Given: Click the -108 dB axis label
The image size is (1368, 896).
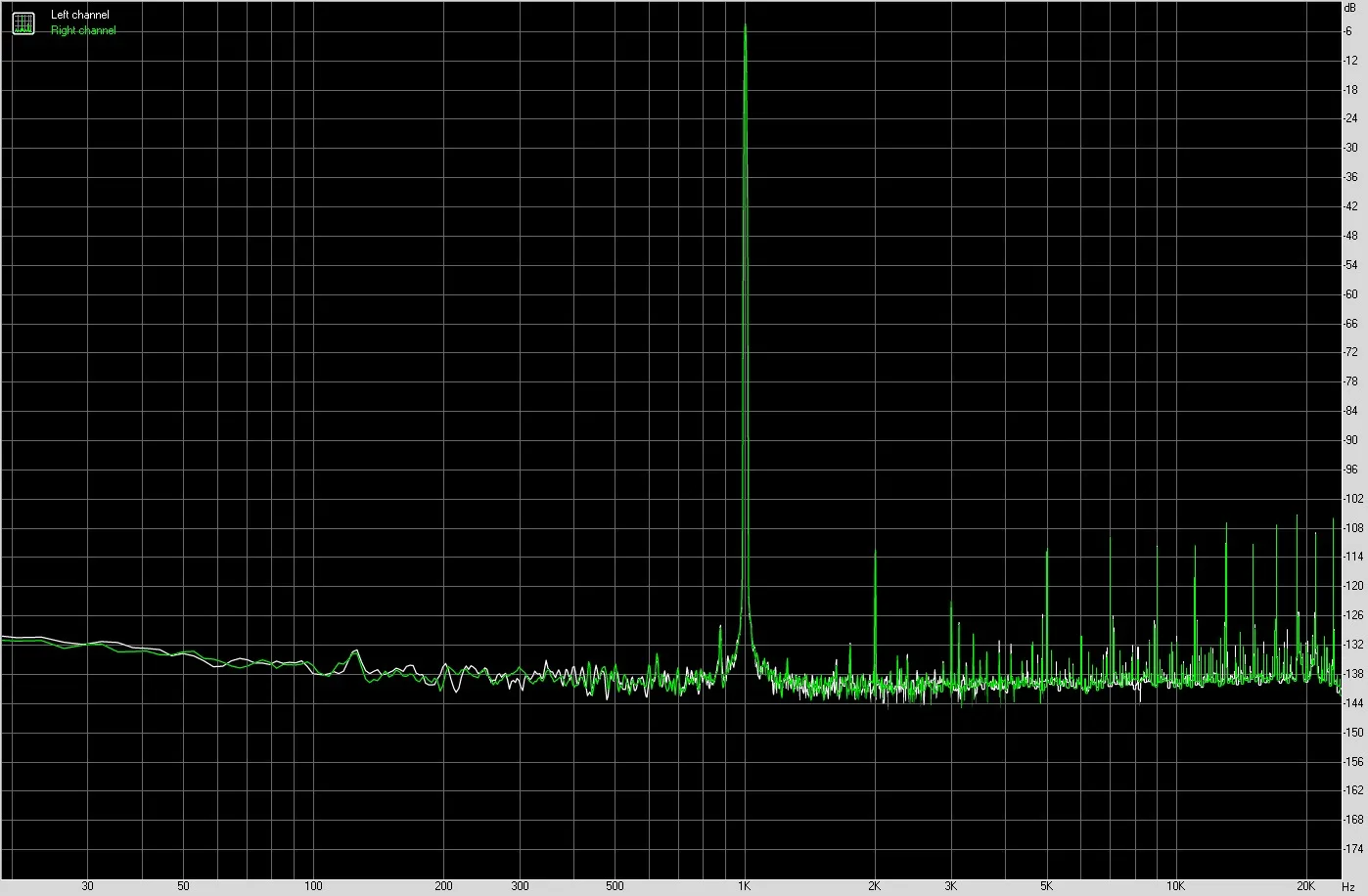Looking at the screenshot, I should pyautogui.click(x=1353, y=528).
